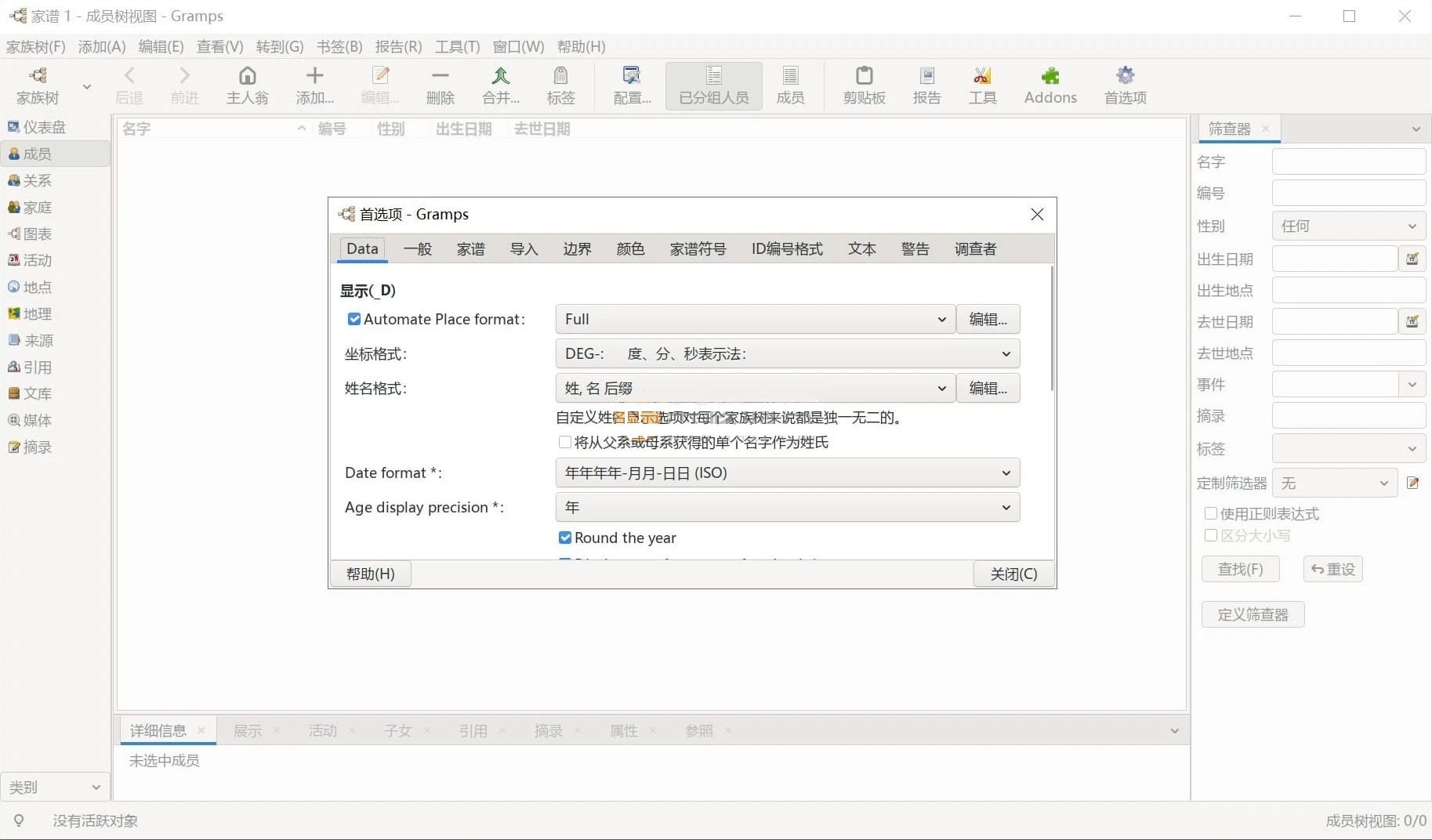Open the 出生日期 date editor icon
This screenshot has width=1432, height=840.
(1412, 259)
